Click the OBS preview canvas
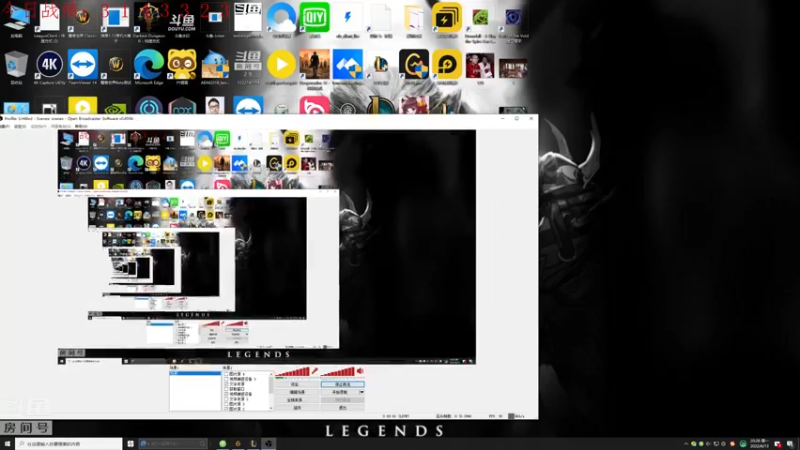 [266, 246]
